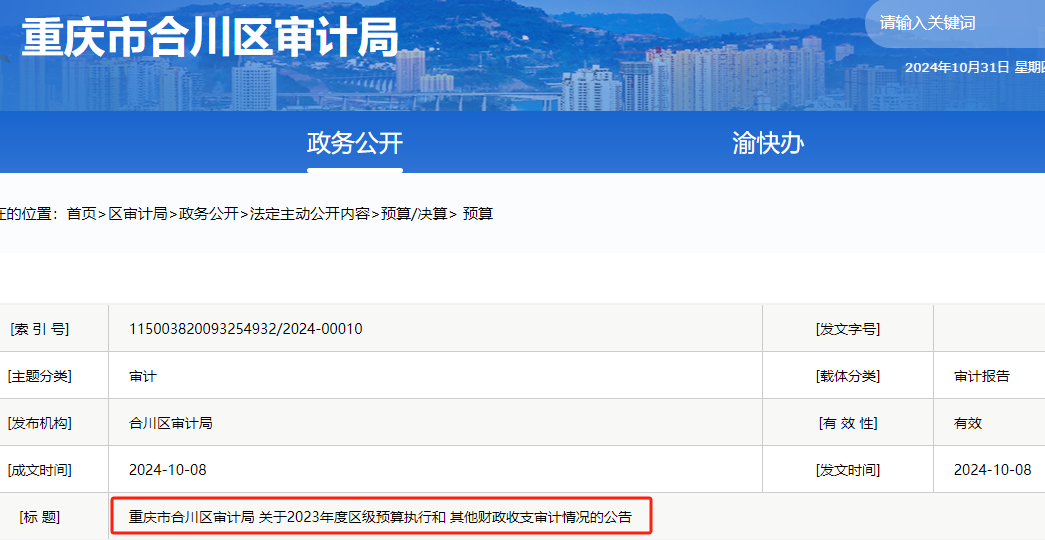This screenshot has height=540, width=1045.
Task: Click the 发布机构 value 合川区审计局
Action: 171,423
